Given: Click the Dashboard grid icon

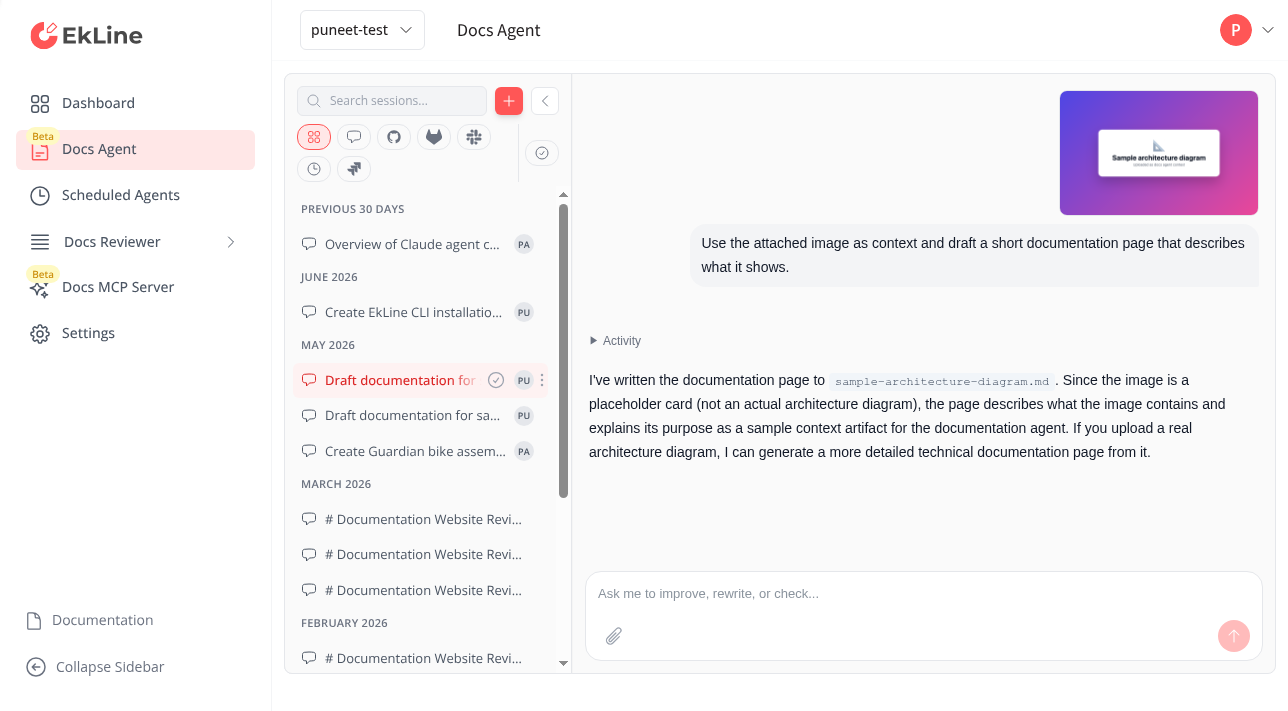Looking at the screenshot, I should coord(40,104).
